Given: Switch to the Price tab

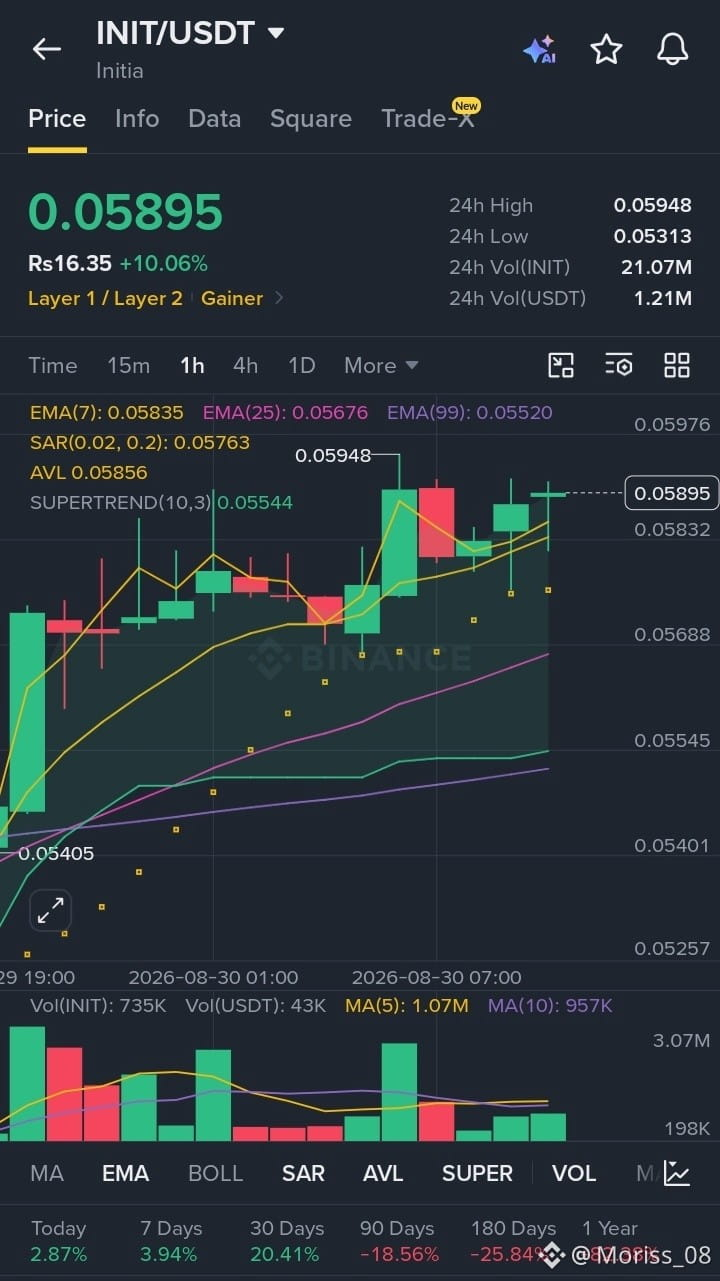Looking at the screenshot, I should pyautogui.click(x=57, y=119).
